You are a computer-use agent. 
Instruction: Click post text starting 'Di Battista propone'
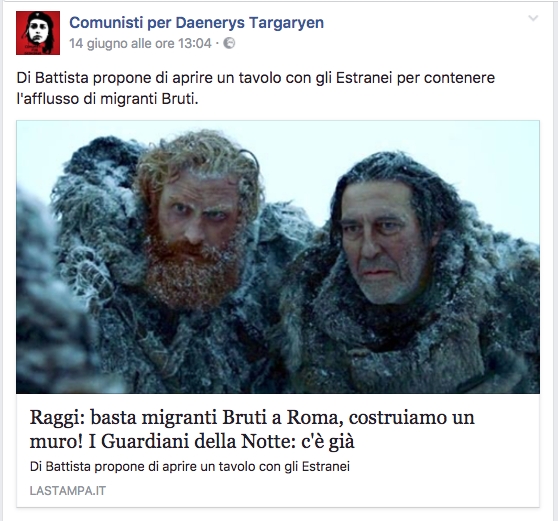pyautogui.click(x=256, y=88)
